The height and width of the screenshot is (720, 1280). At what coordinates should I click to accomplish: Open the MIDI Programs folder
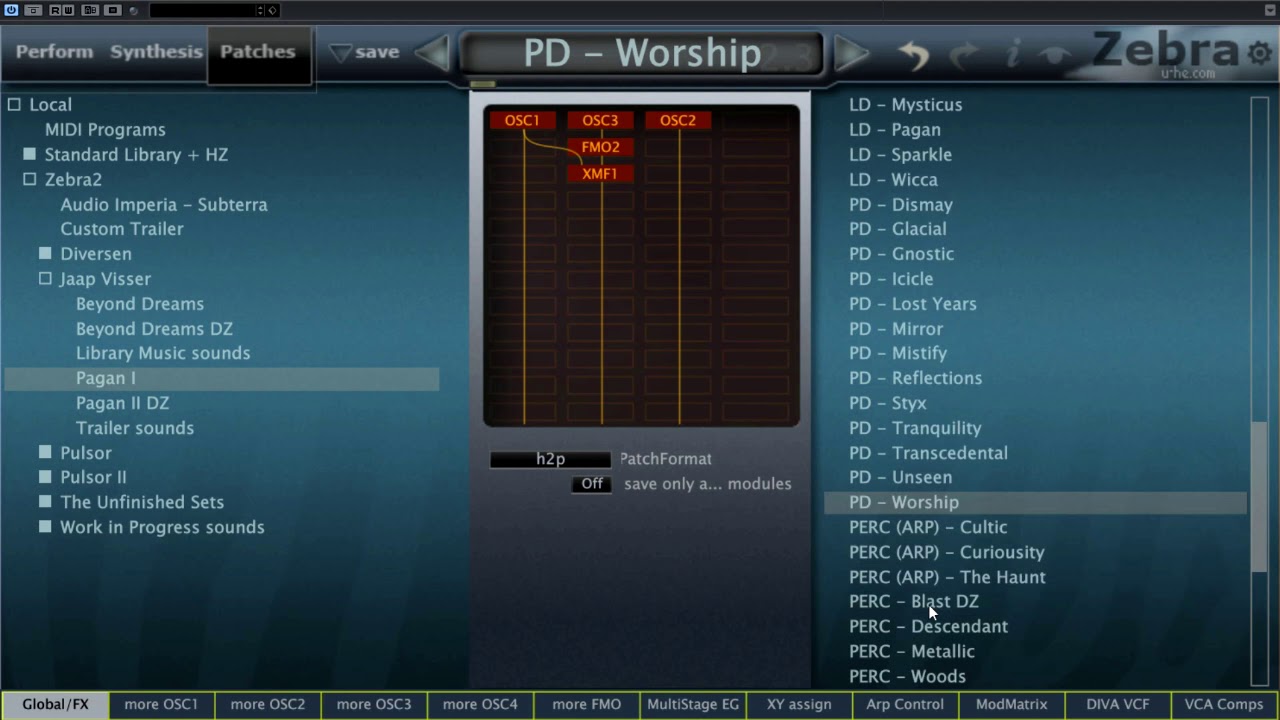pyautogui.click(x=105, y=129)
